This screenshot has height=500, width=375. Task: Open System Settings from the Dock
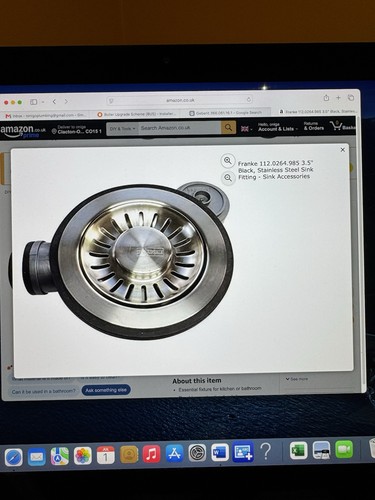[x=197, y=453]
